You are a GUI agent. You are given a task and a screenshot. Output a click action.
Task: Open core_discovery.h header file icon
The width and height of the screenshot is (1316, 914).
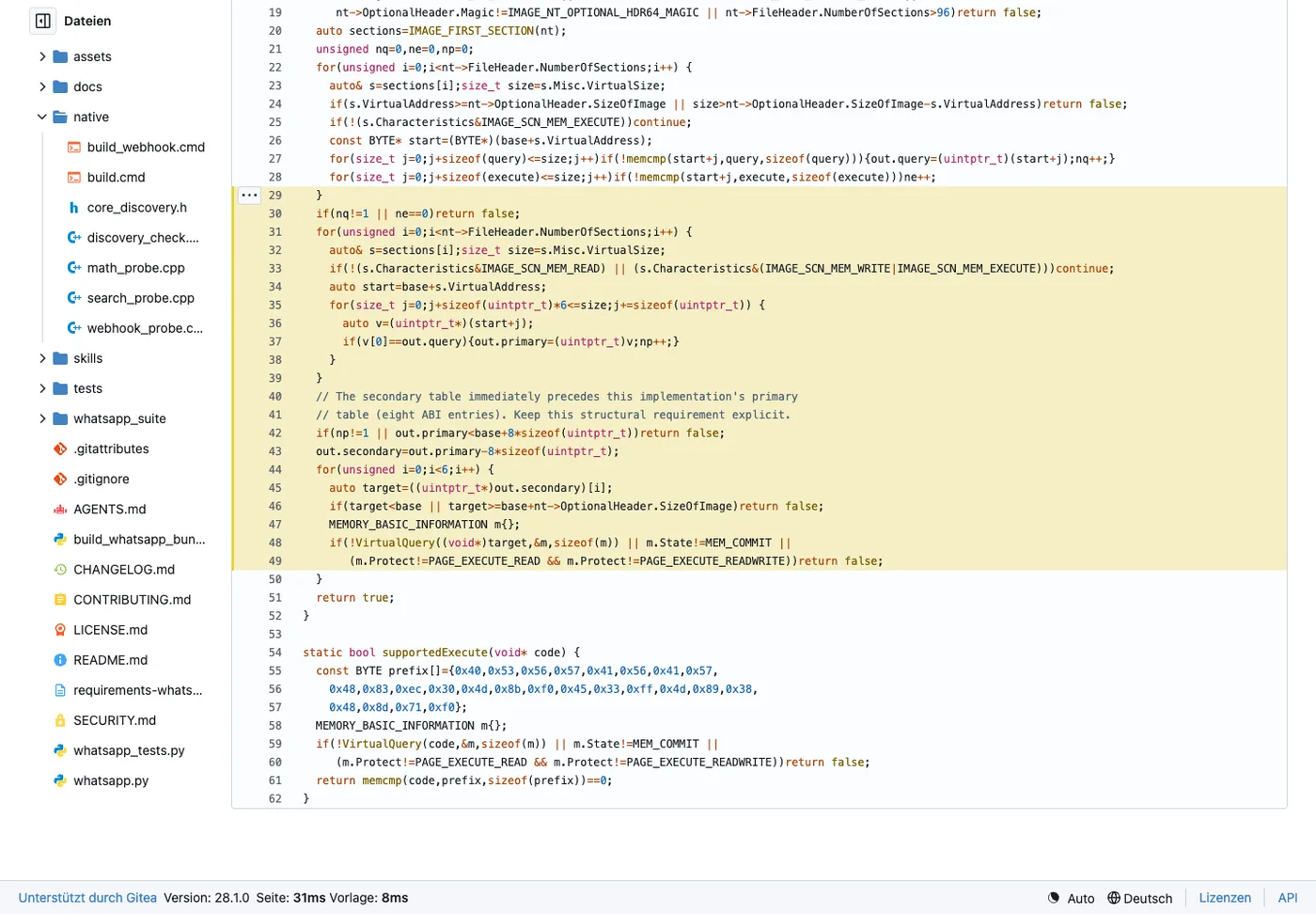(x=74, y=207)
